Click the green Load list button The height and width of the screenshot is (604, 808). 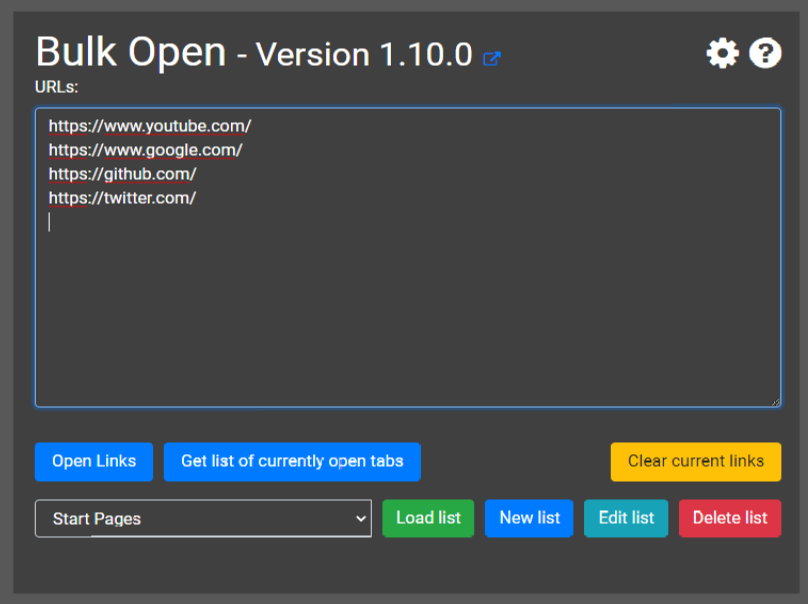coord(428,518)
